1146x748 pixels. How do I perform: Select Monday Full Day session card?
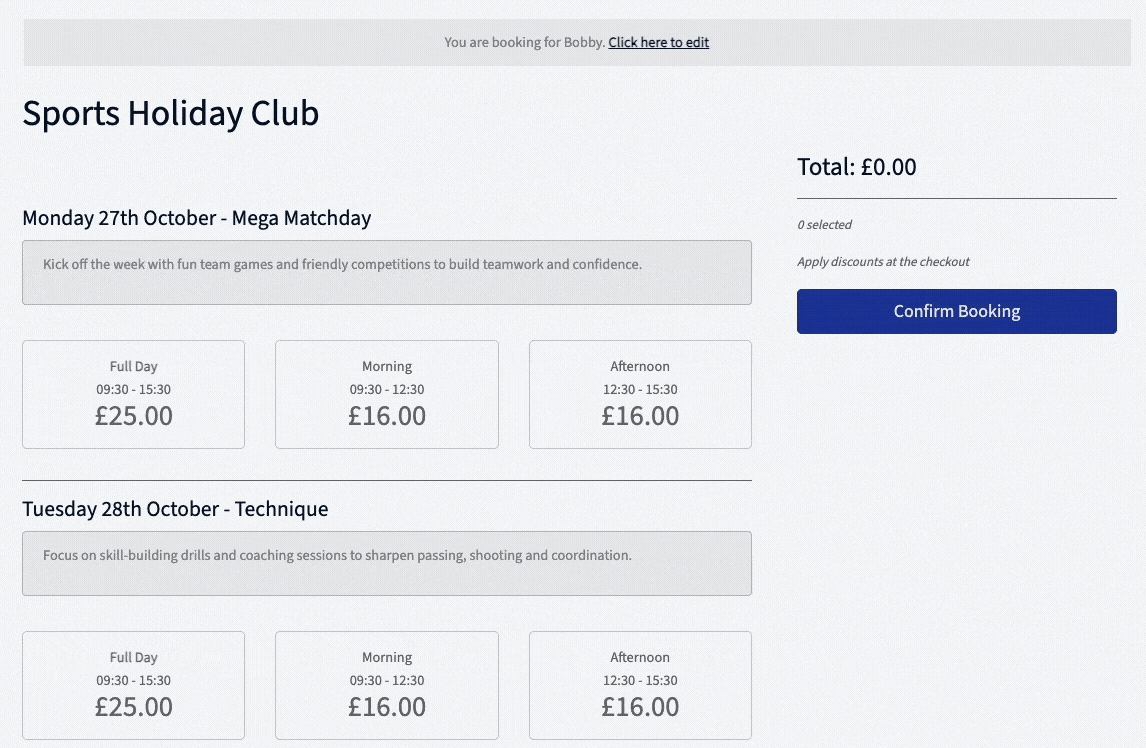[x=133, y=394]
